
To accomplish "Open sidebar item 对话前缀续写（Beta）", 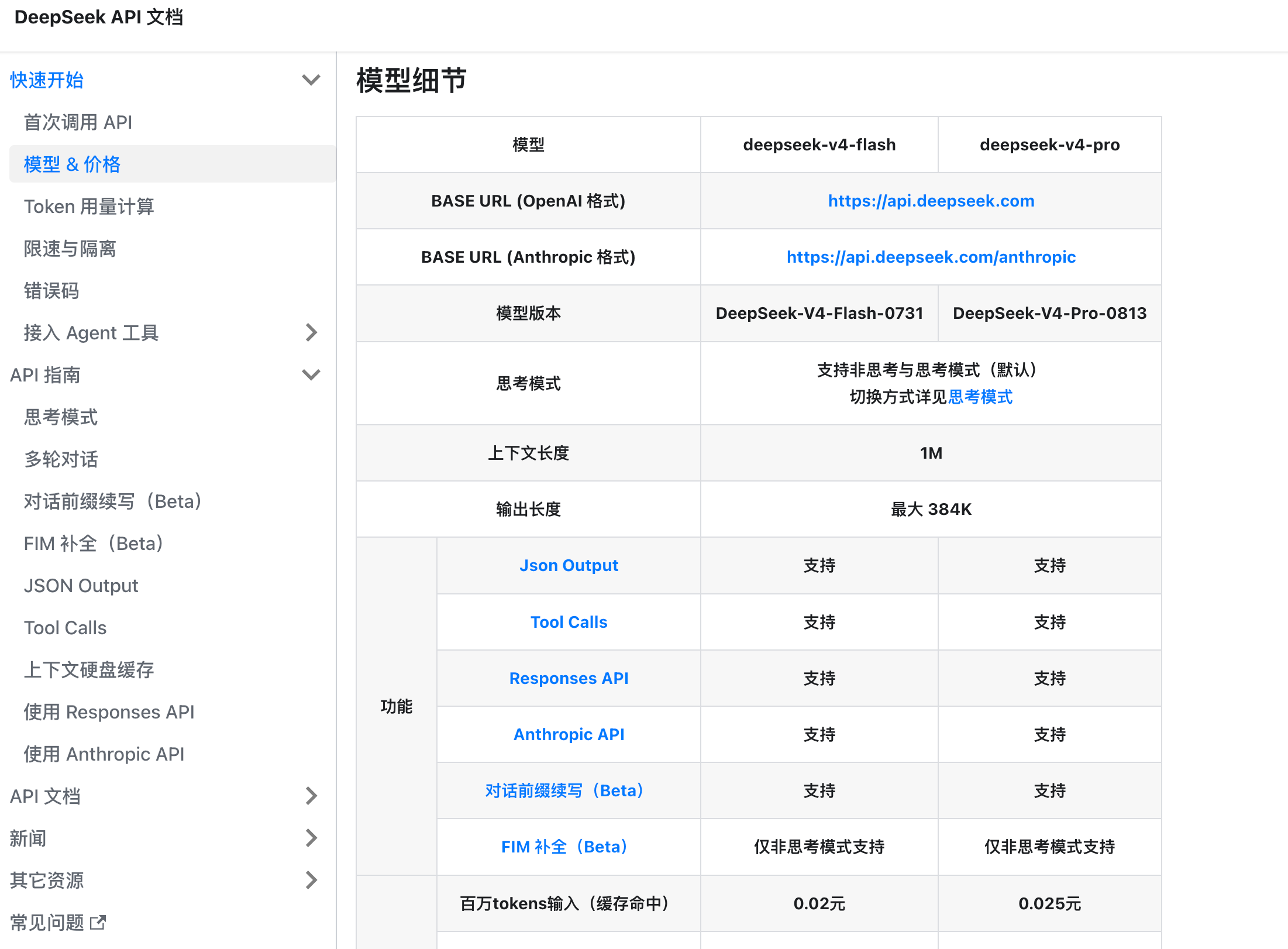I will coord(113,501).
